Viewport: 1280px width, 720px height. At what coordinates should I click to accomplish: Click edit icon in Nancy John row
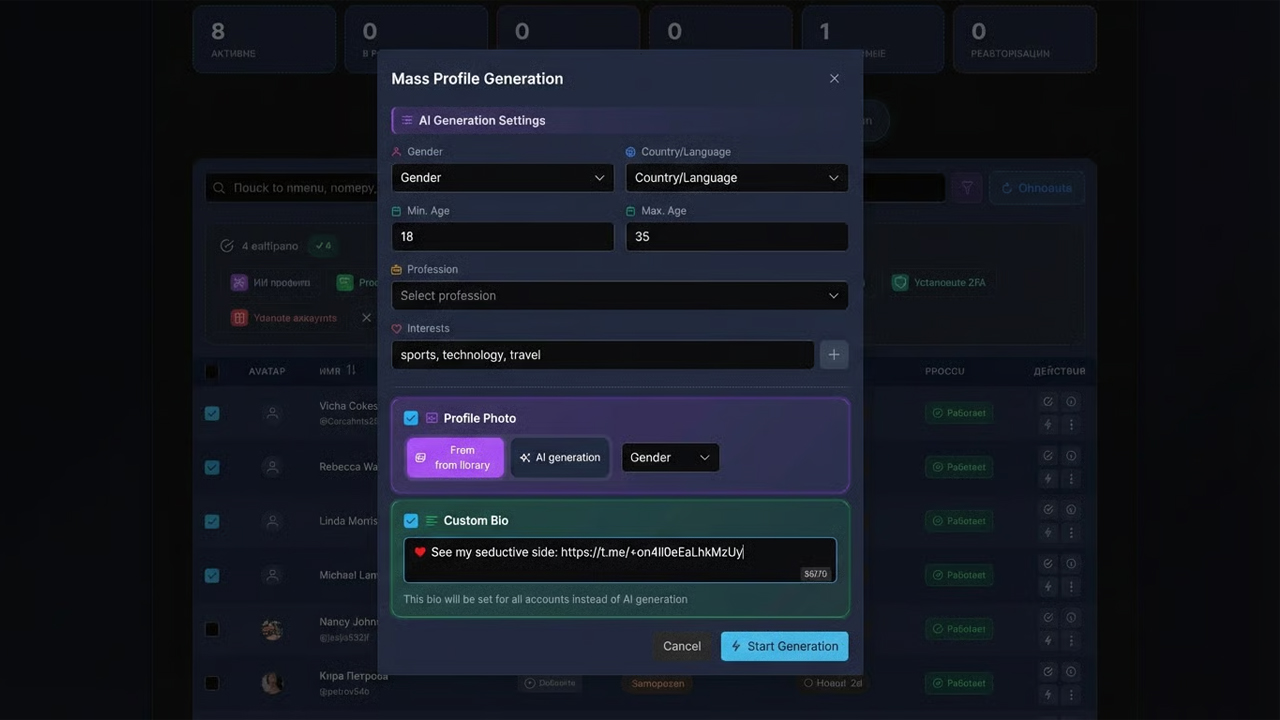point(1048,617)
